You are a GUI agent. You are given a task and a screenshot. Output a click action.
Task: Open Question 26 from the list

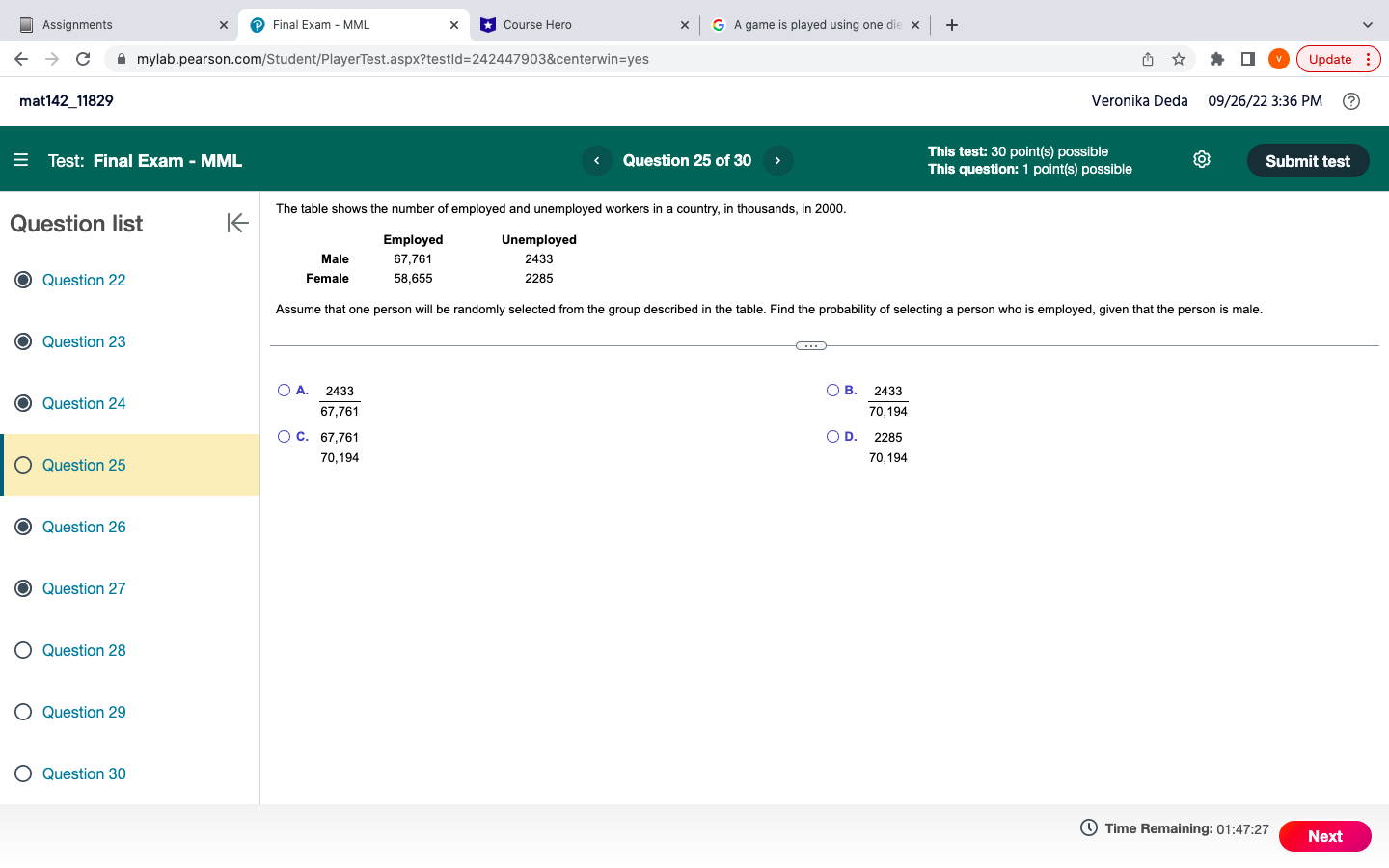point(84,527)
